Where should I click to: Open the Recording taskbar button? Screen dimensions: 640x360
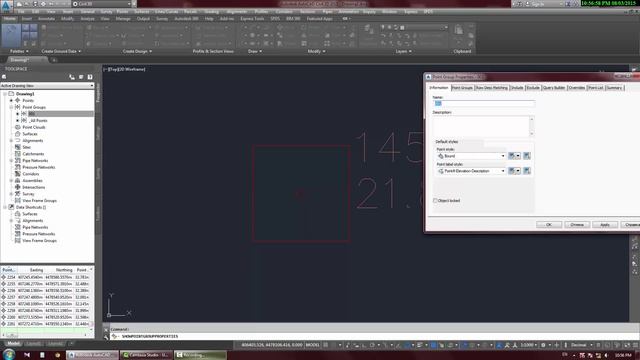pos(200,355)
